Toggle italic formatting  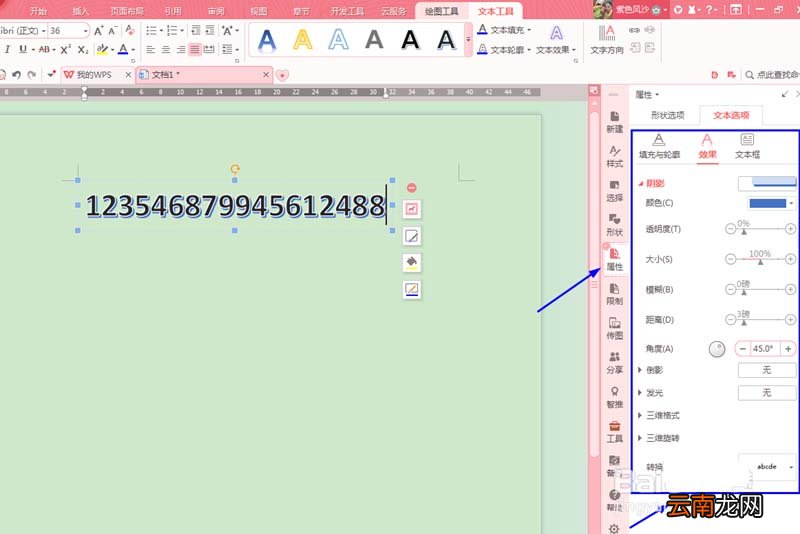pyautogui.click(x=7, y=49)
